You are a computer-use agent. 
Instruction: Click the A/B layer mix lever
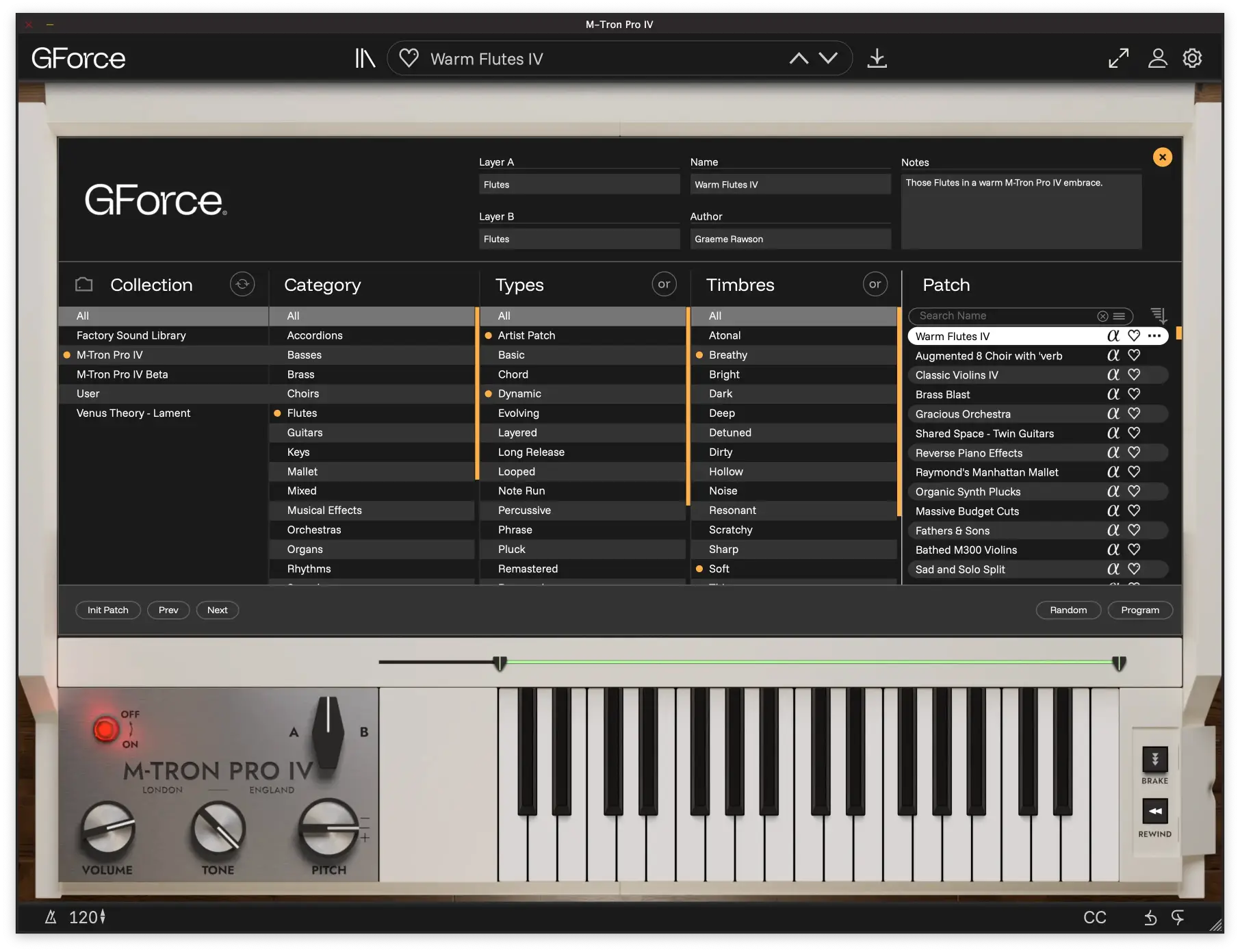[x=328, y=732]
